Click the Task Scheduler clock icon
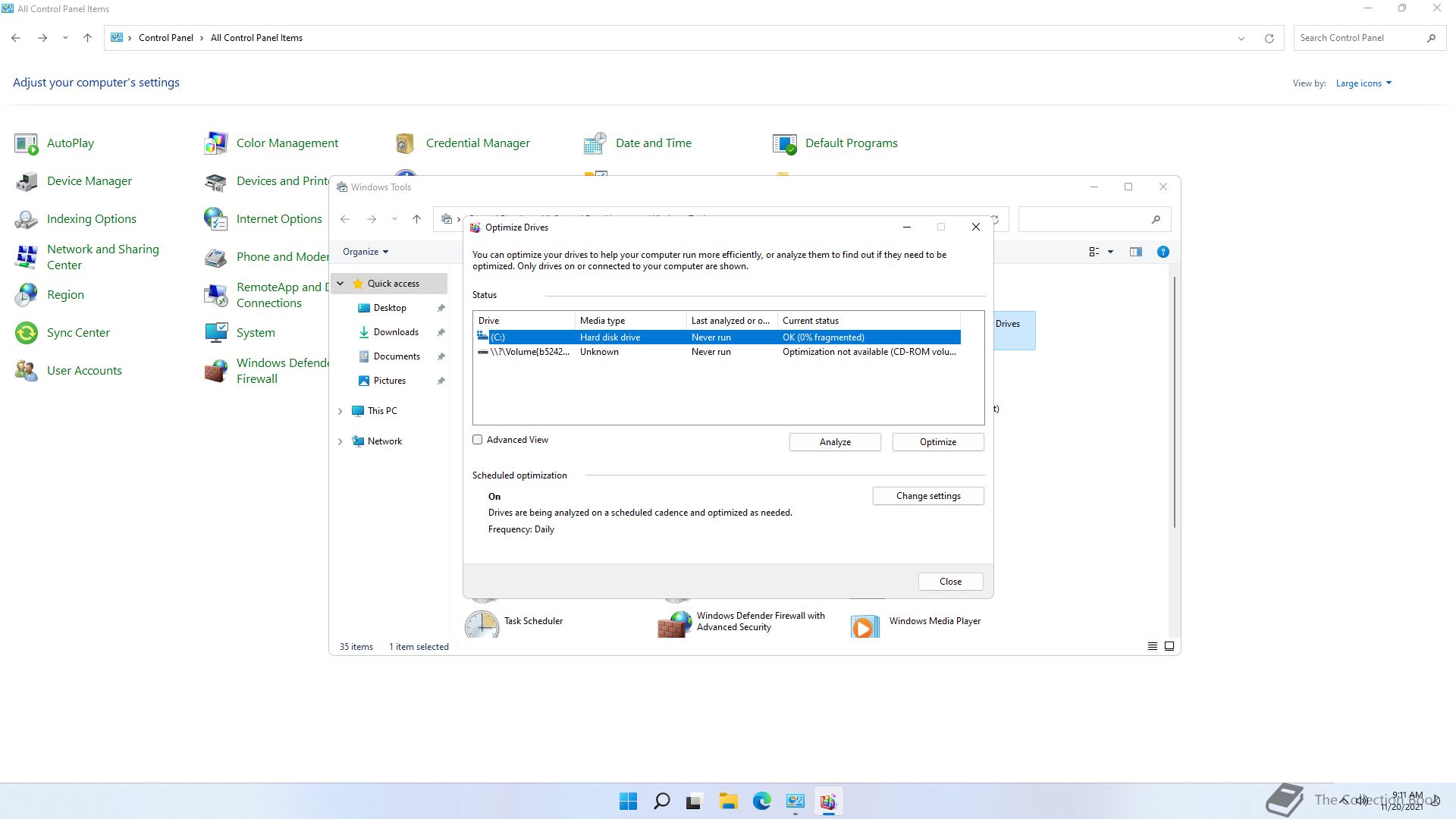The width and height of the screenshot is (1456, 819). point(482,624)
